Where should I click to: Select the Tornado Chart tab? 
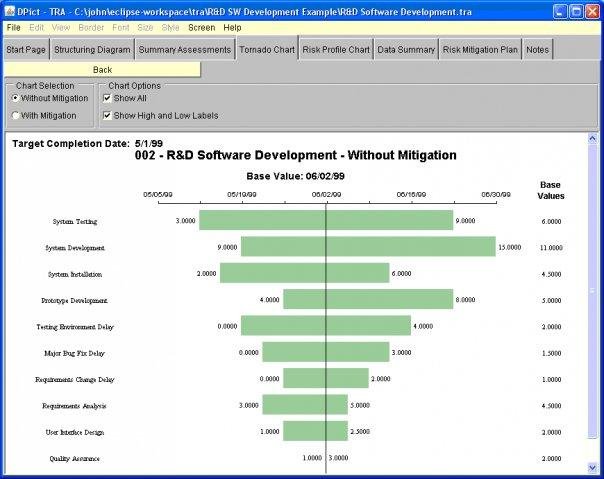point(267,49)
